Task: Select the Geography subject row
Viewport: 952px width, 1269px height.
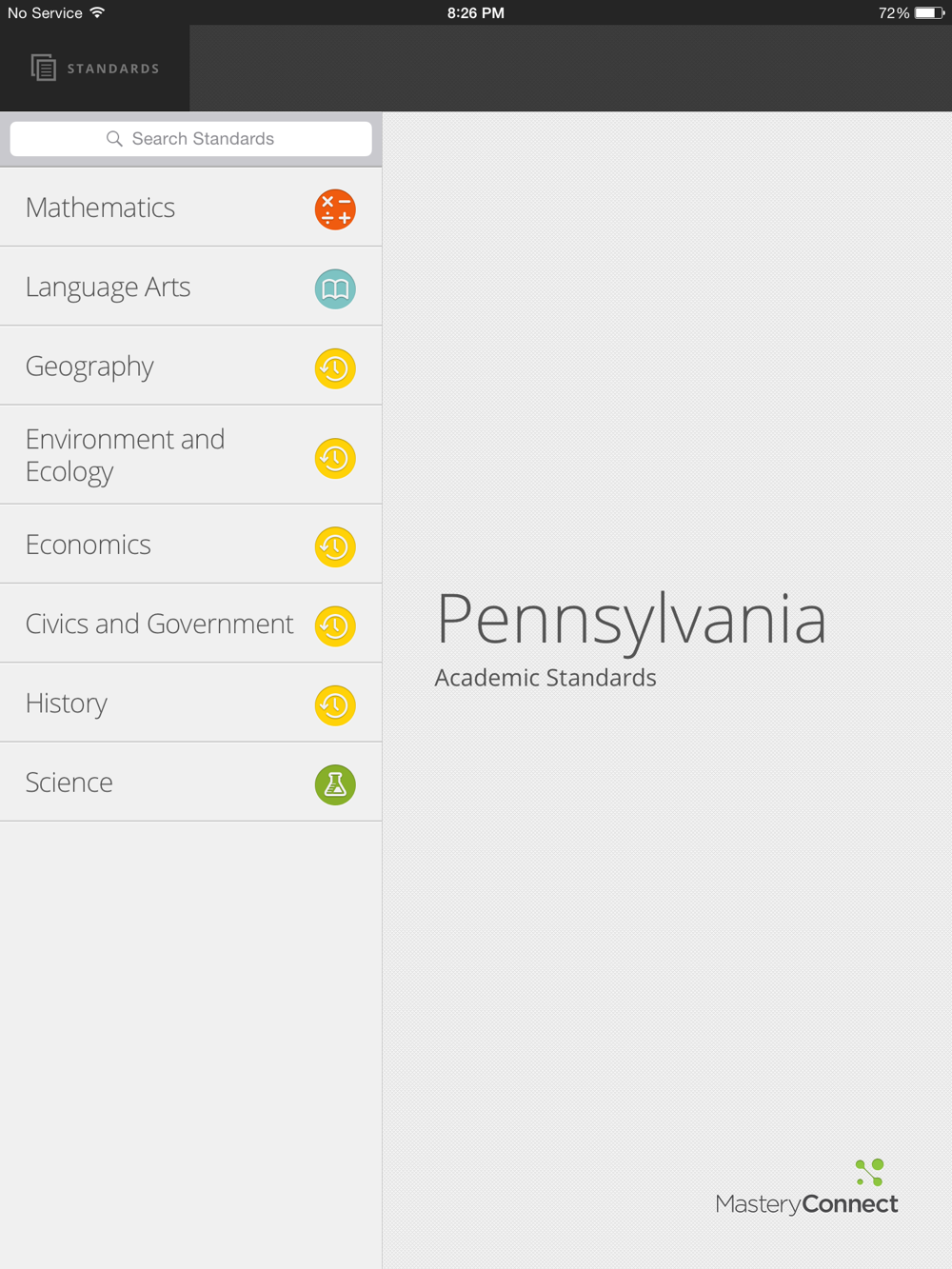Action: [x=190, y=366]
